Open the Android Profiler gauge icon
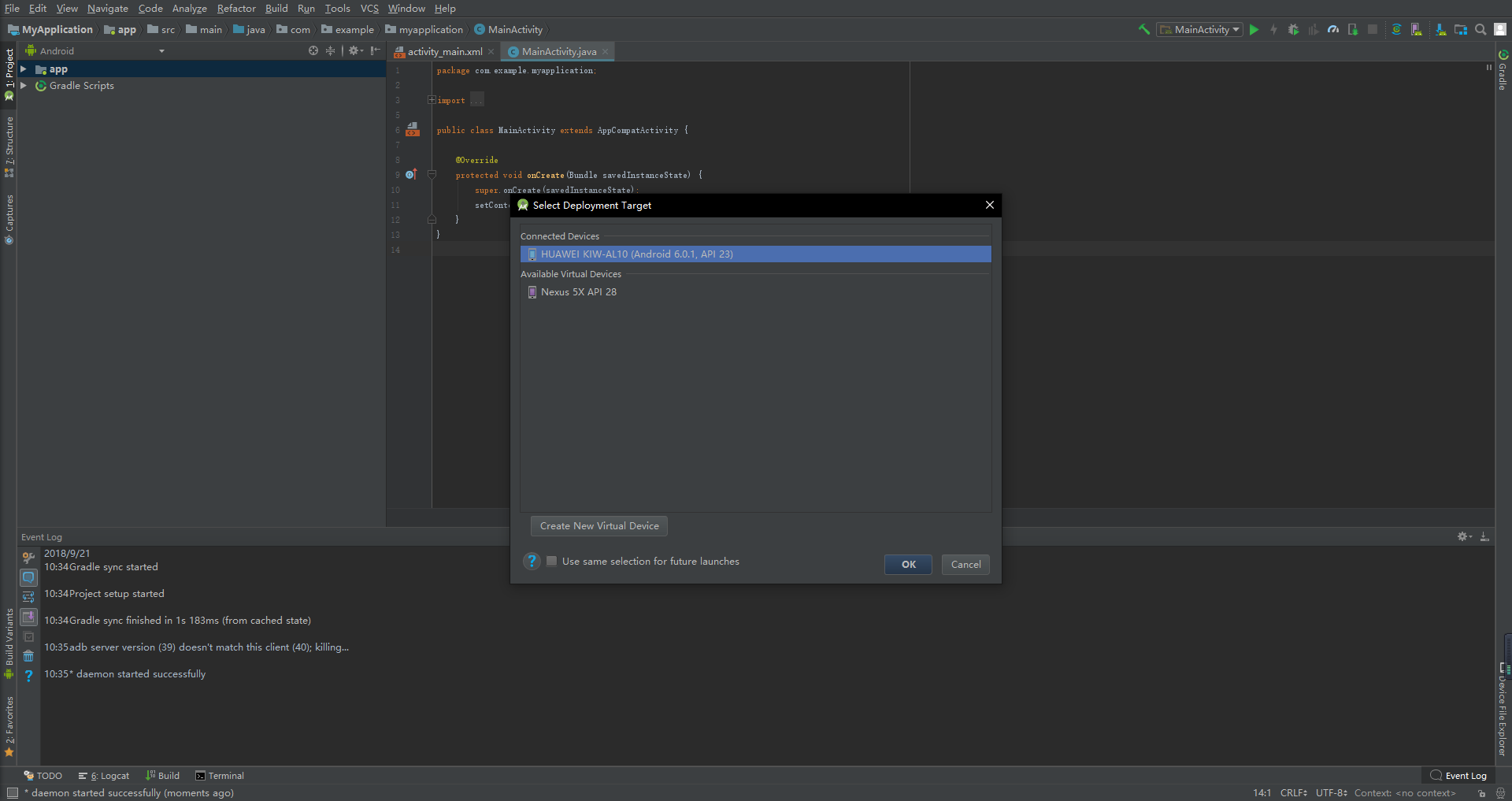The height and width of the screenshot is (801, 1512). click(x=1332, y=29)
